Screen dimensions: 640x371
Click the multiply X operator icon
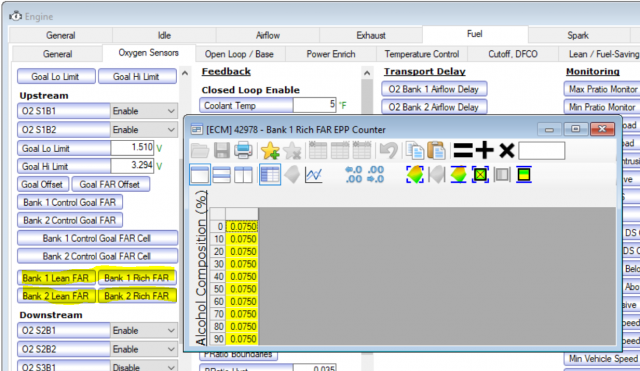(507, 151)
